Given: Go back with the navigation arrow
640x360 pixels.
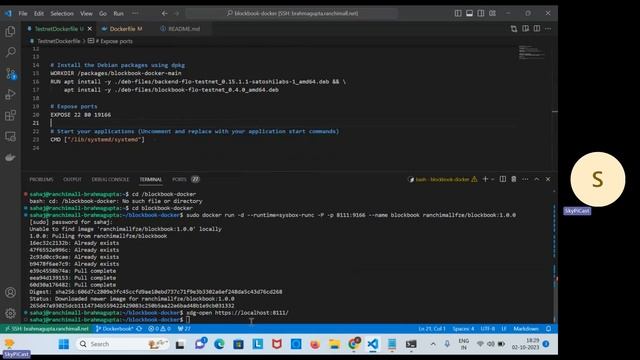Looking at the screenshot, I should point(164,13).
